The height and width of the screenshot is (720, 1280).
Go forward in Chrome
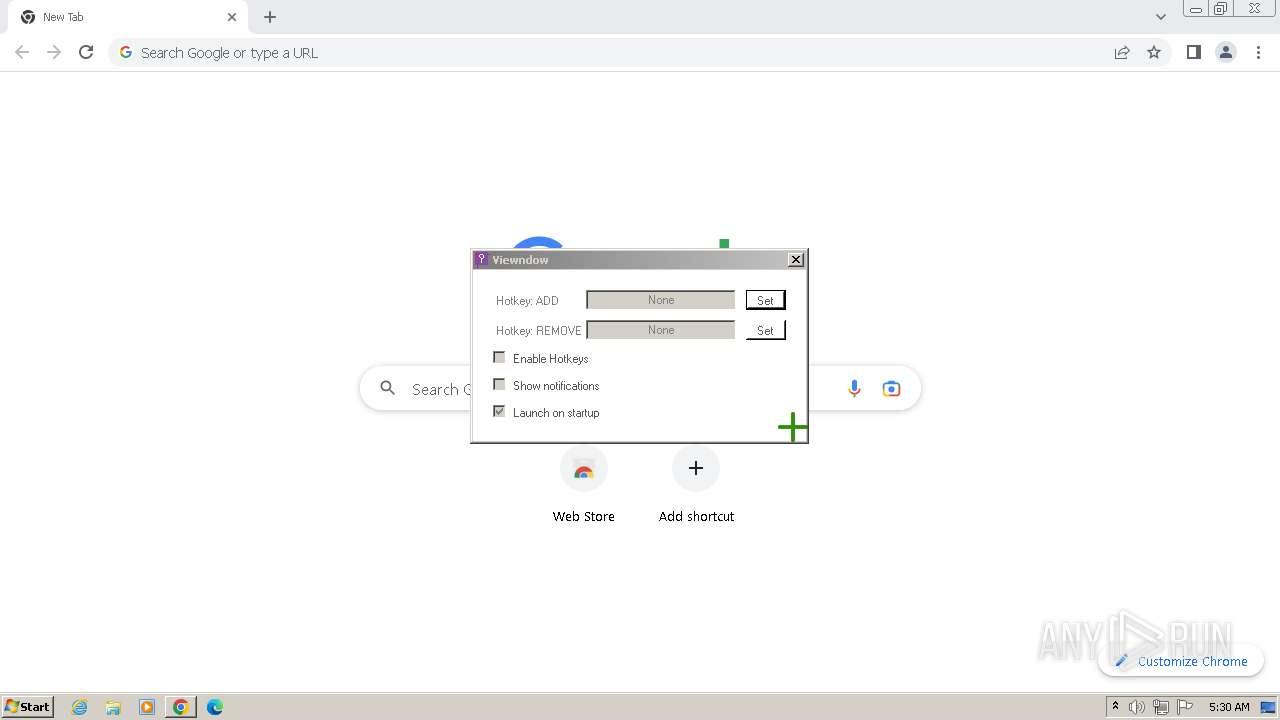pyautogui.click(x=54, y=52)
